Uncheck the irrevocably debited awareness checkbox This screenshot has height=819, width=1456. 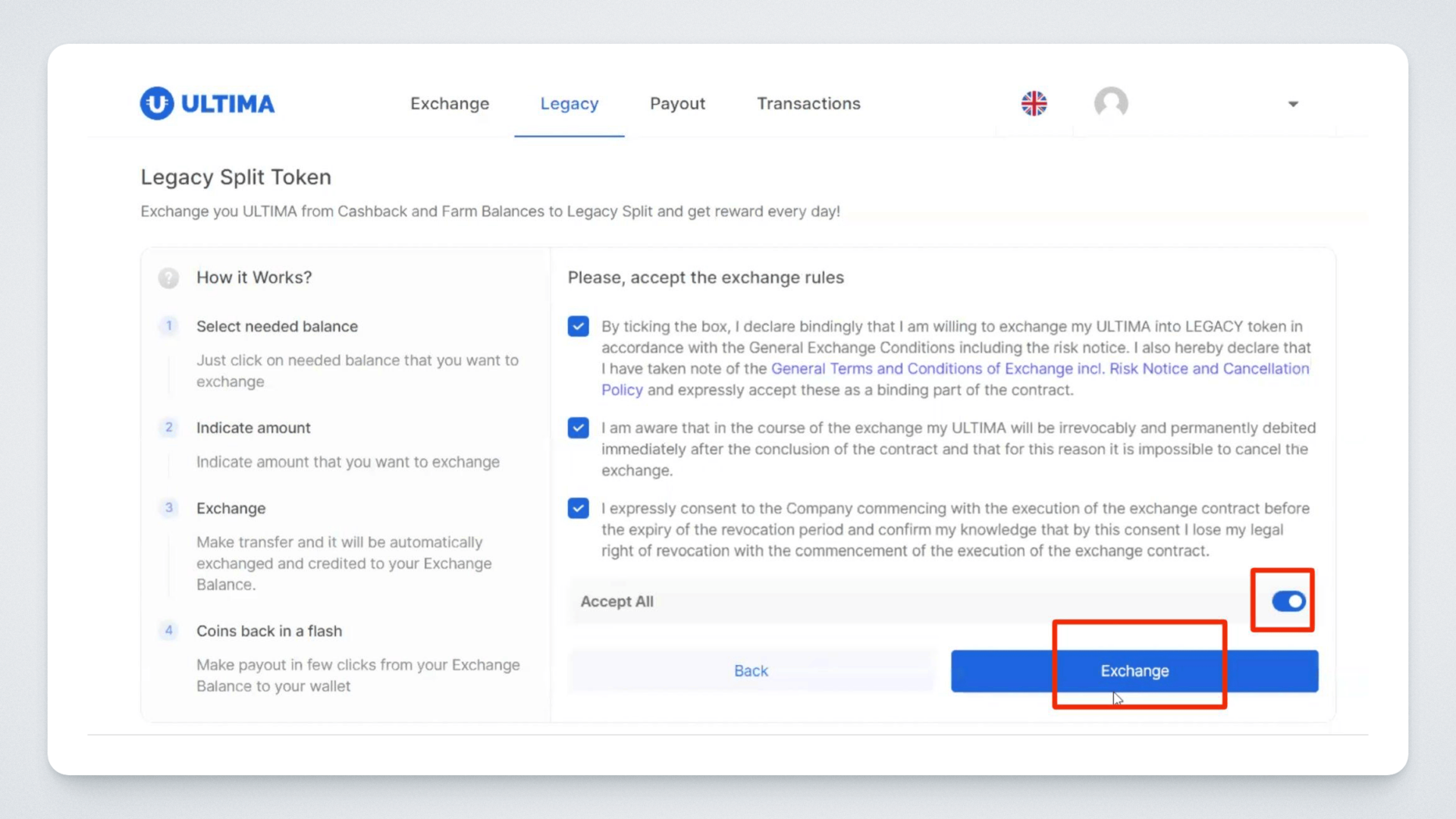tap(578, 428)
